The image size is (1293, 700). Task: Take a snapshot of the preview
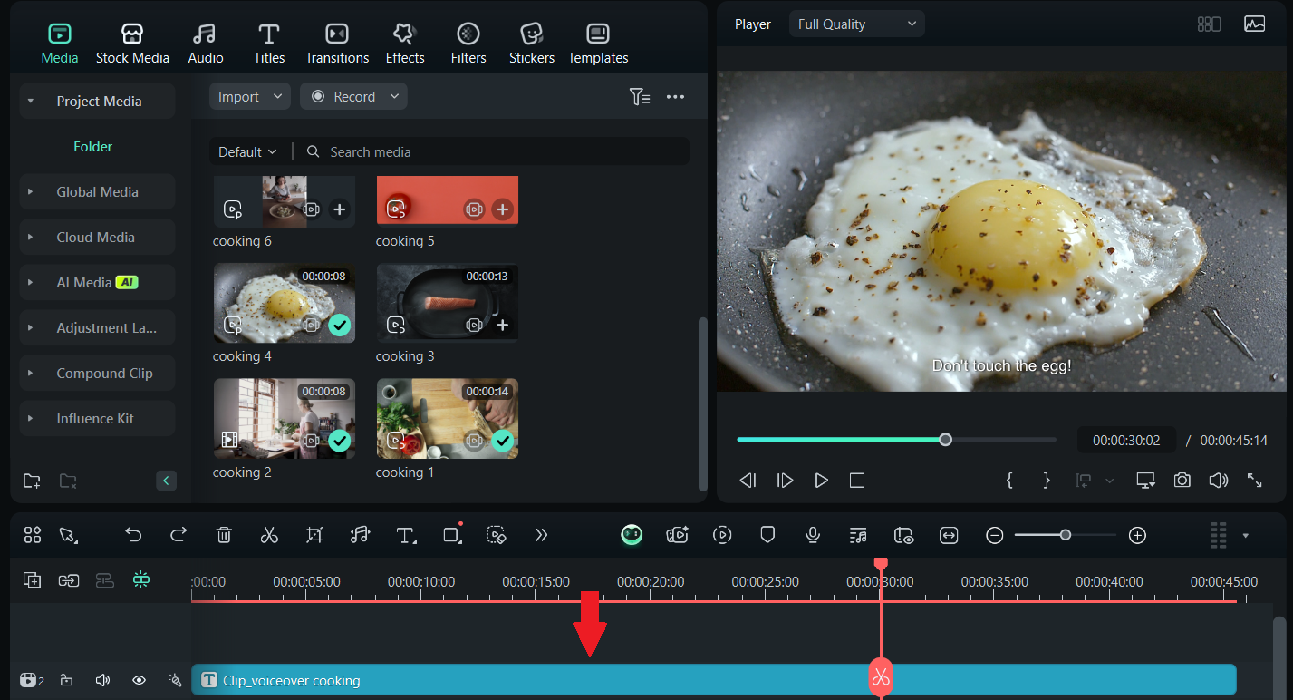[1182, 481]
